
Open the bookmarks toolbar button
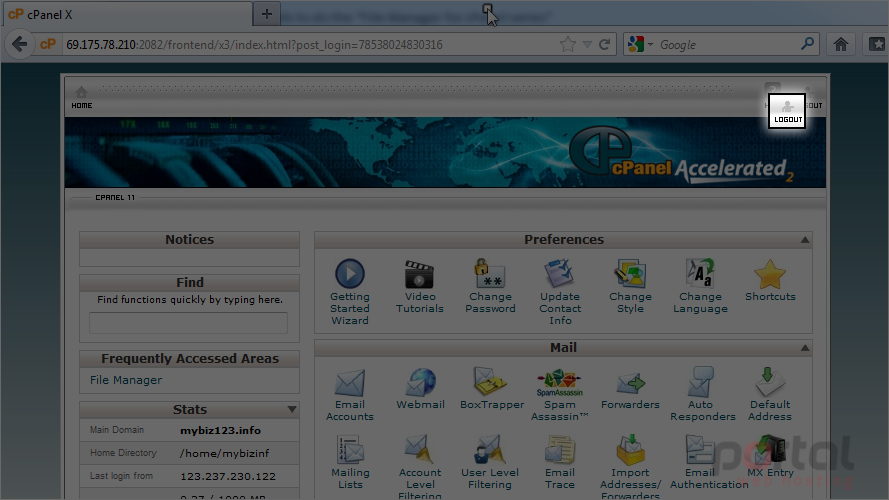[876, 44]
